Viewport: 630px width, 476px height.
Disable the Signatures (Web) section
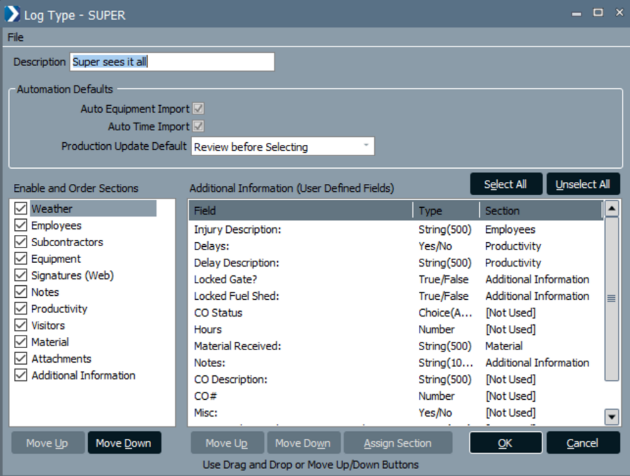click(x=20, y=275)
